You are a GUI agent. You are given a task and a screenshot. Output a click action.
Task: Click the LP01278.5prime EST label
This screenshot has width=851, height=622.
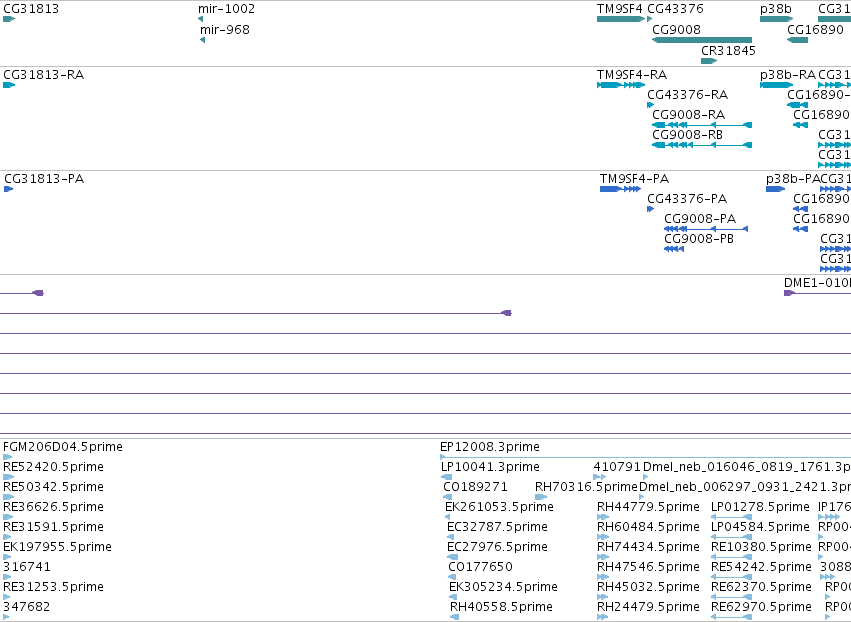tap(760, 506)
